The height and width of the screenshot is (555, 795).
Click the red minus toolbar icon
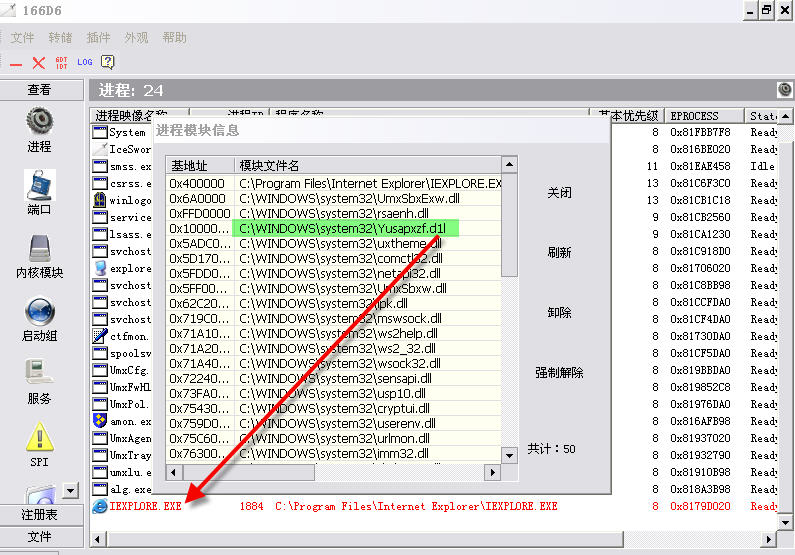click(x=16, y=64)
